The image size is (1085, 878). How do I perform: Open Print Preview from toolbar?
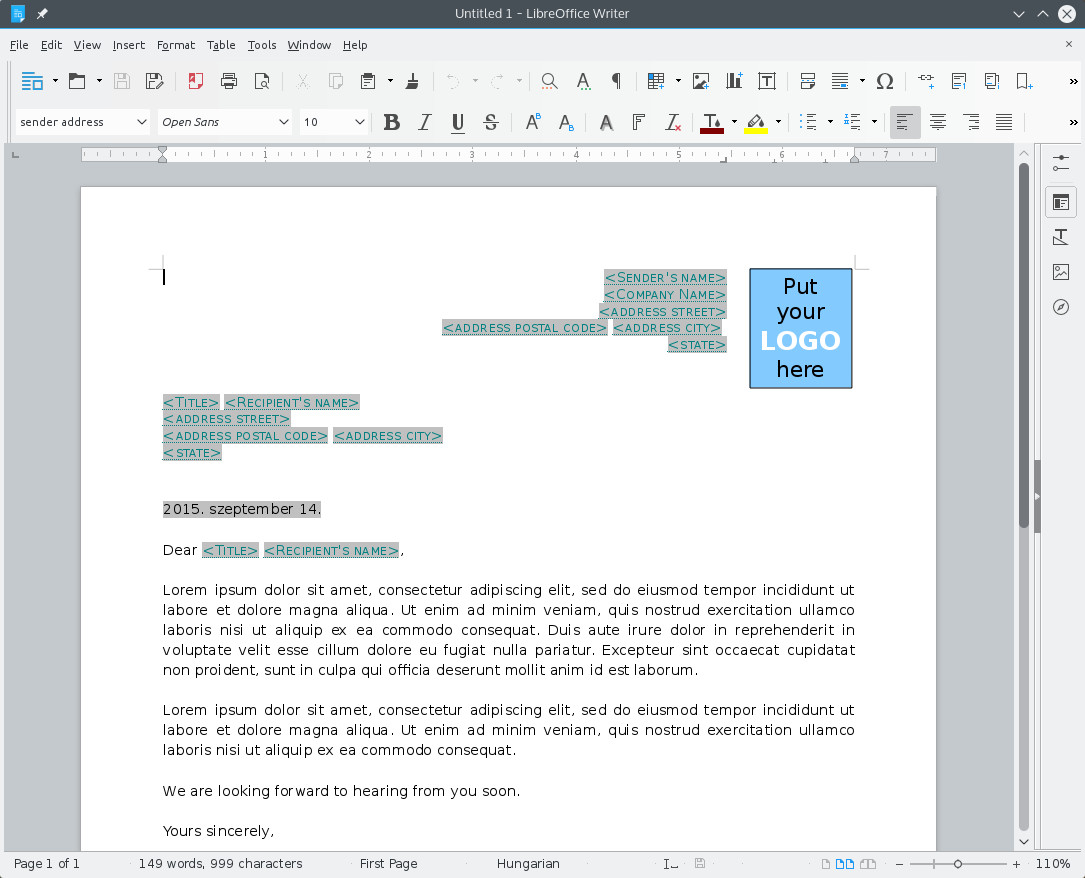(262, 81)
